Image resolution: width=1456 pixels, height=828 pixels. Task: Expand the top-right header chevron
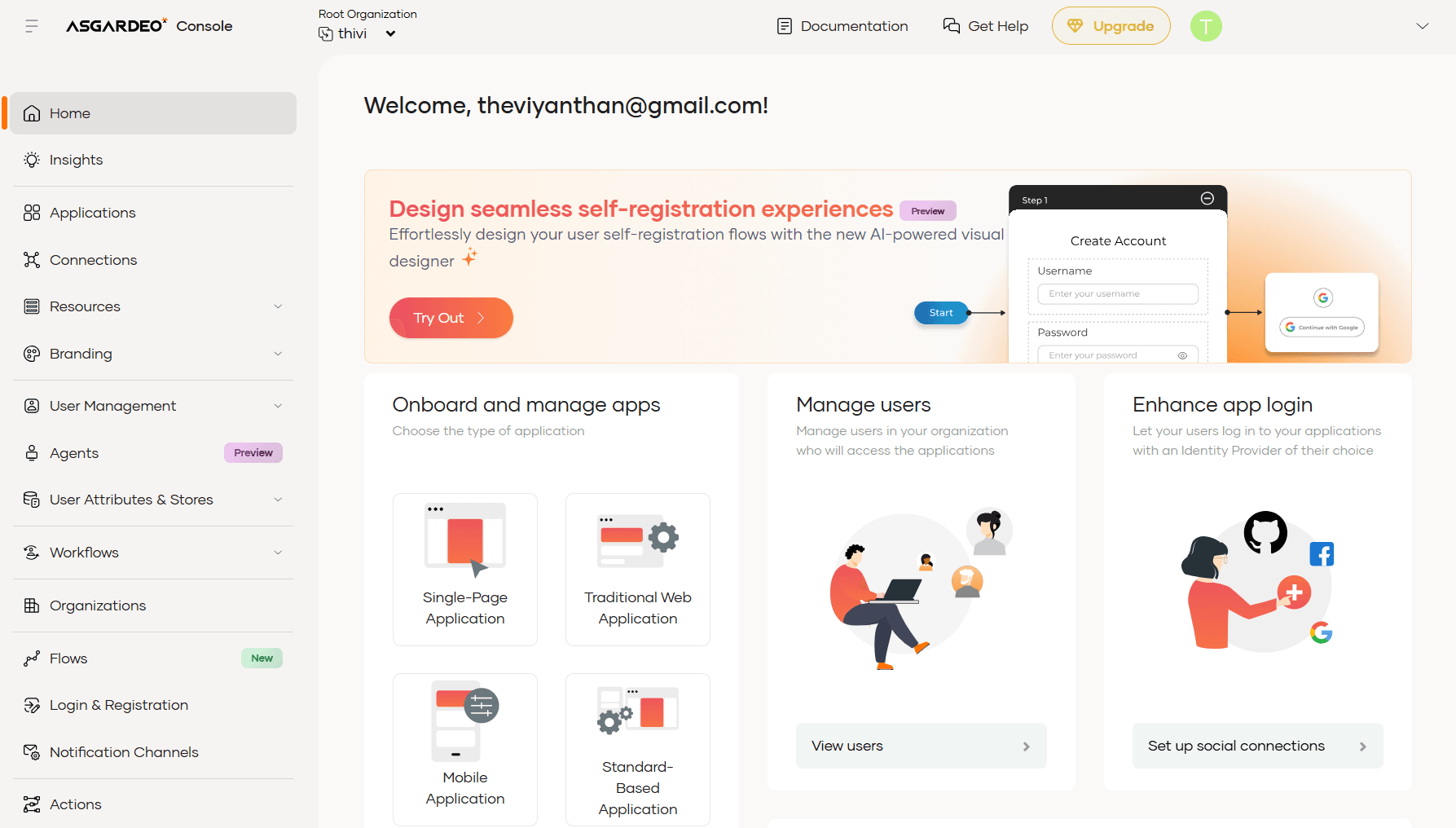[x=1423, y=26]
